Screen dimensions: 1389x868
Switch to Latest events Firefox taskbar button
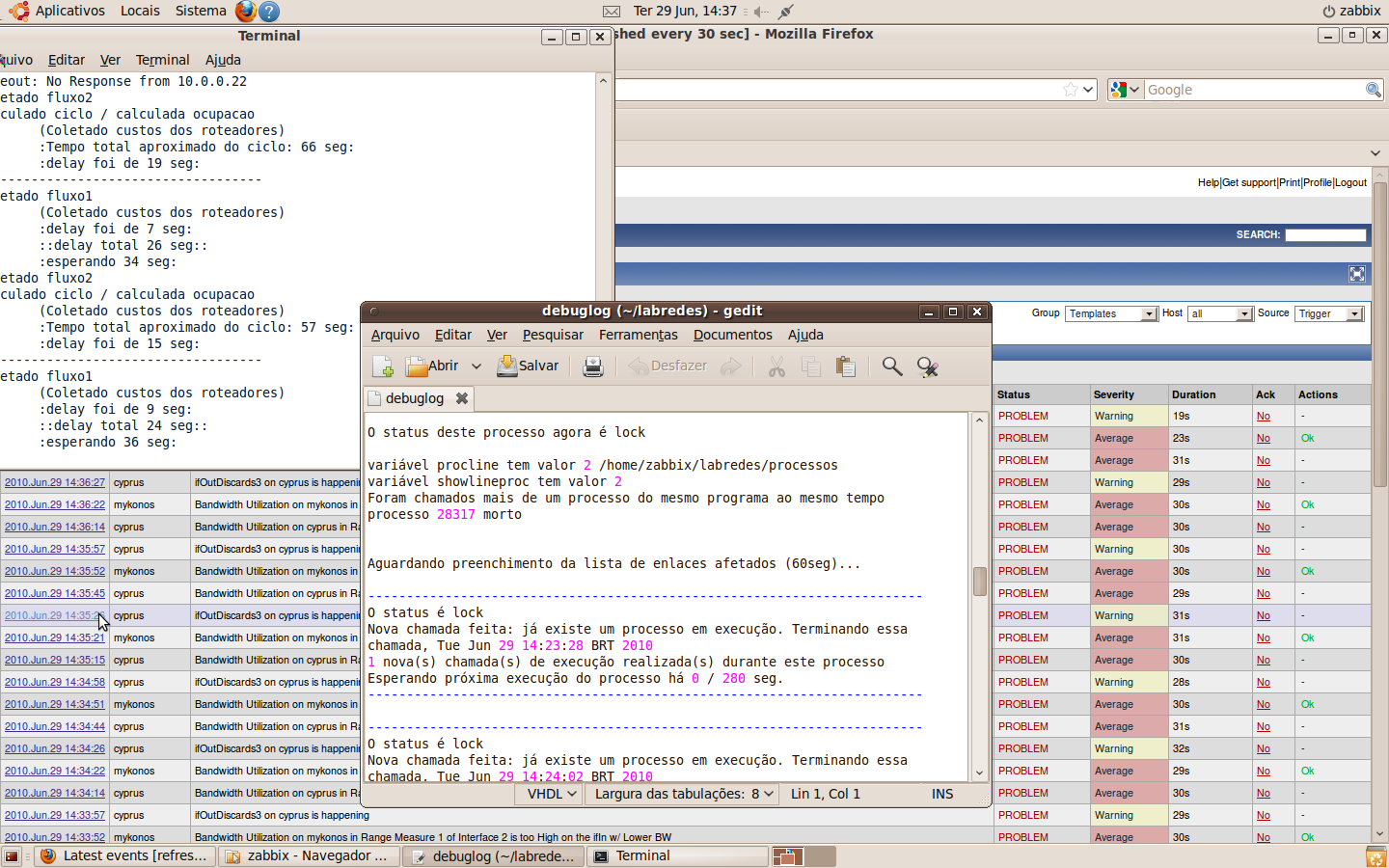(x=124, y=856)
